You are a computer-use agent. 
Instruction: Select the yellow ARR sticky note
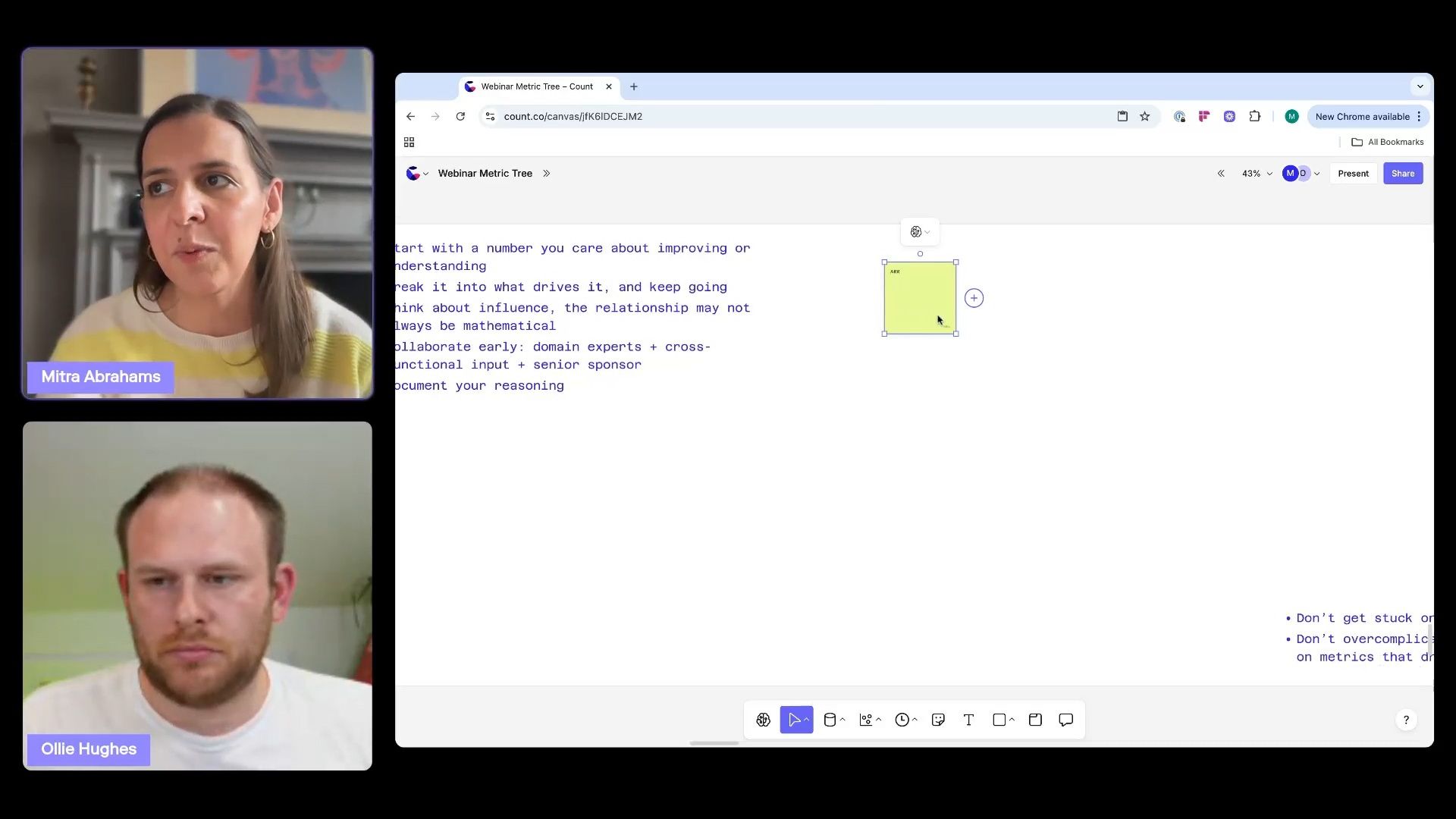[919, 297]
